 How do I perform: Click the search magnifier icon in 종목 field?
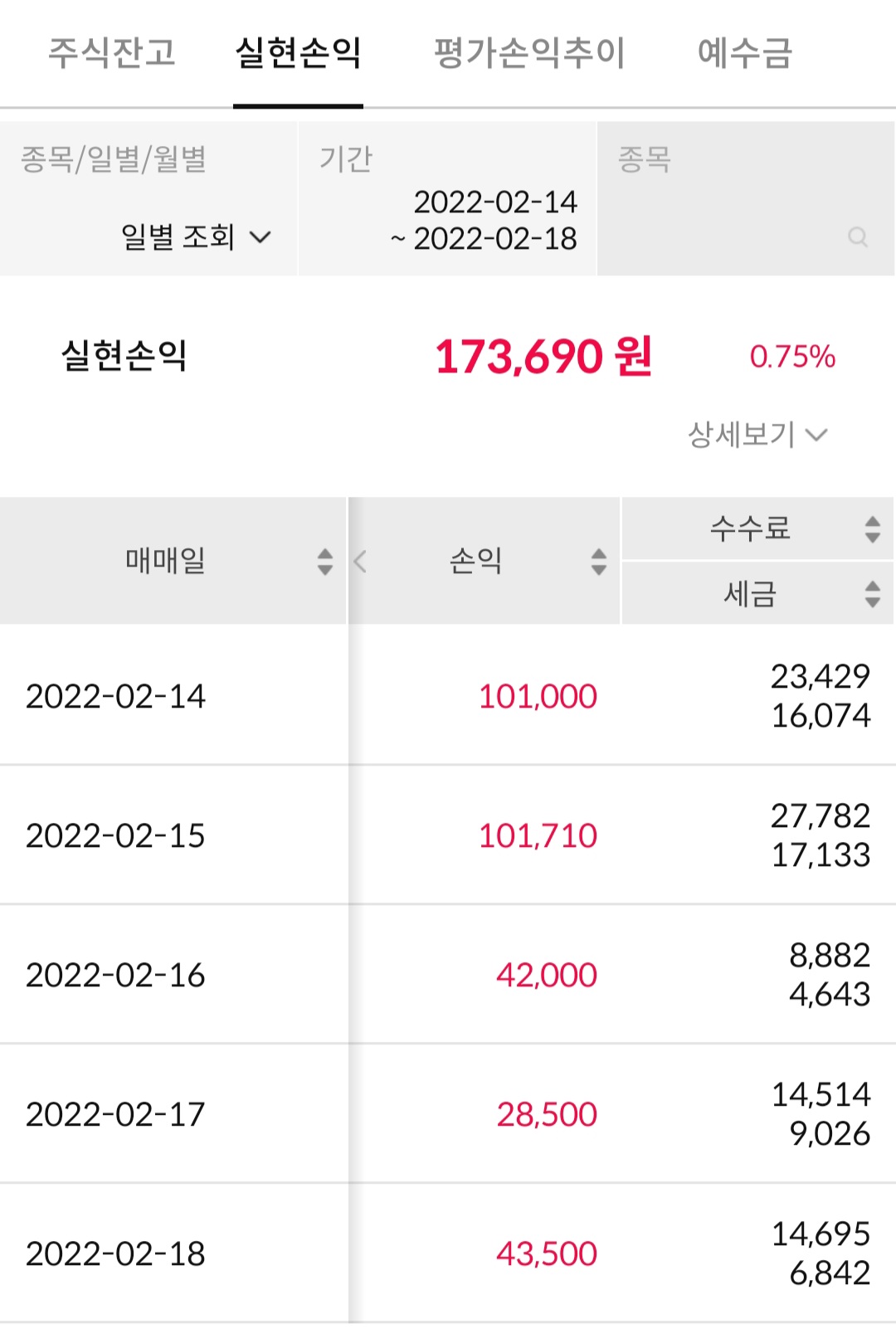point(858,238)
